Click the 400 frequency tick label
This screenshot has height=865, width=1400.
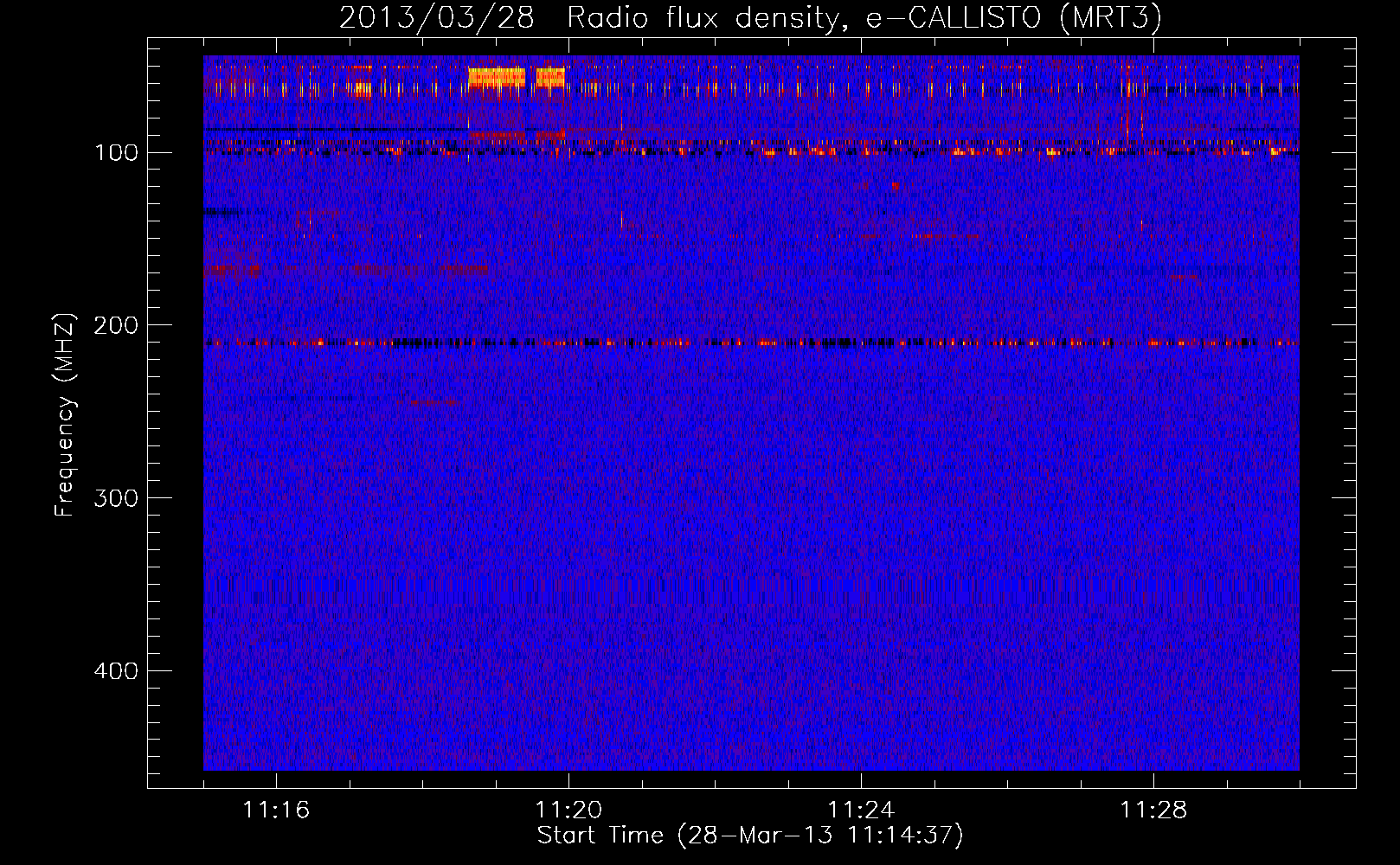click(116, 671)
